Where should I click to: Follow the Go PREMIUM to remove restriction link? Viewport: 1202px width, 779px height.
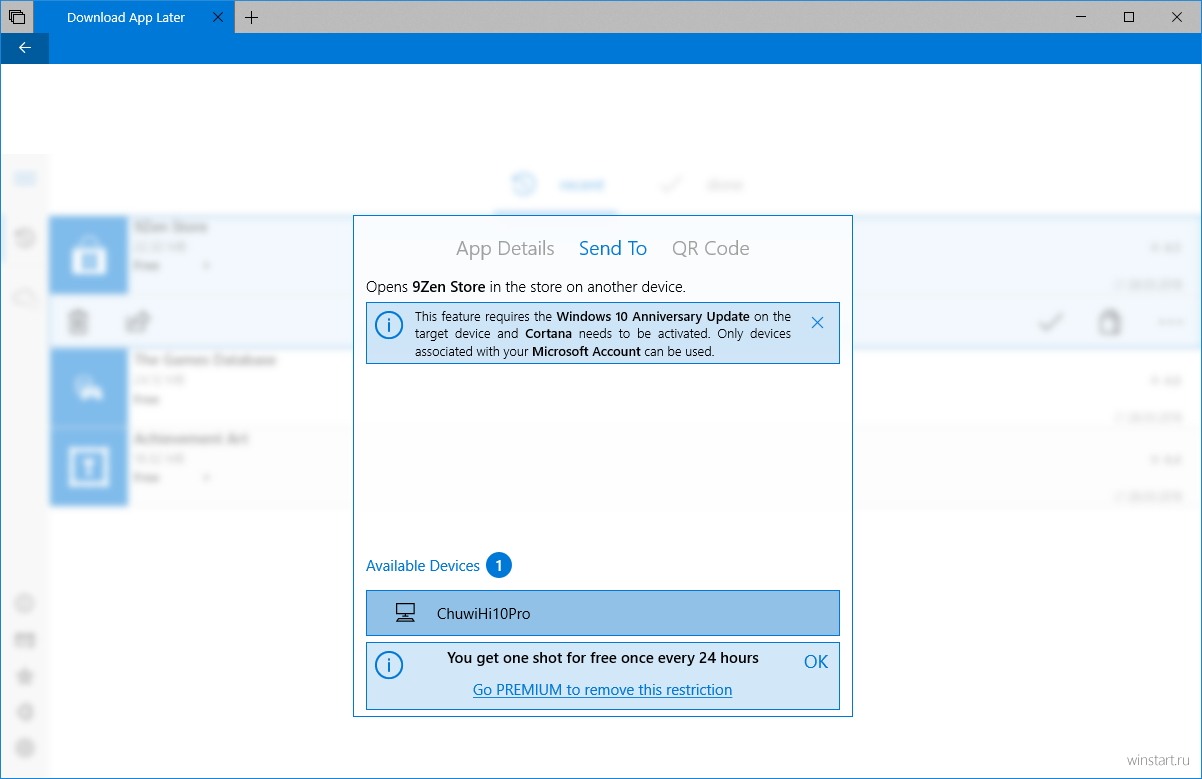(x=603, y=690)
